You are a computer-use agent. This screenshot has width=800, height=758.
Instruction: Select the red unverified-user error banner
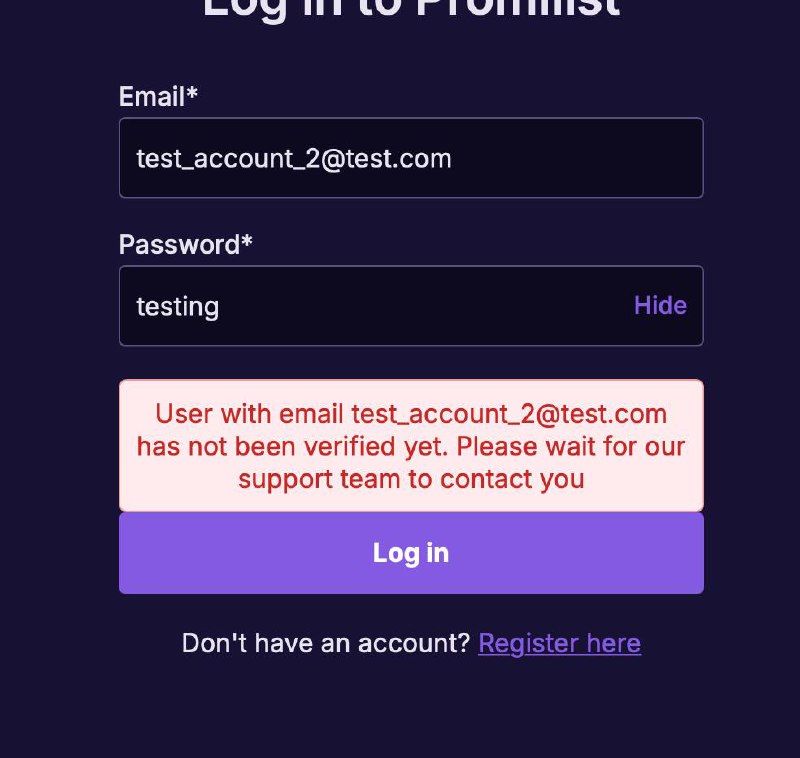(411, 445)
